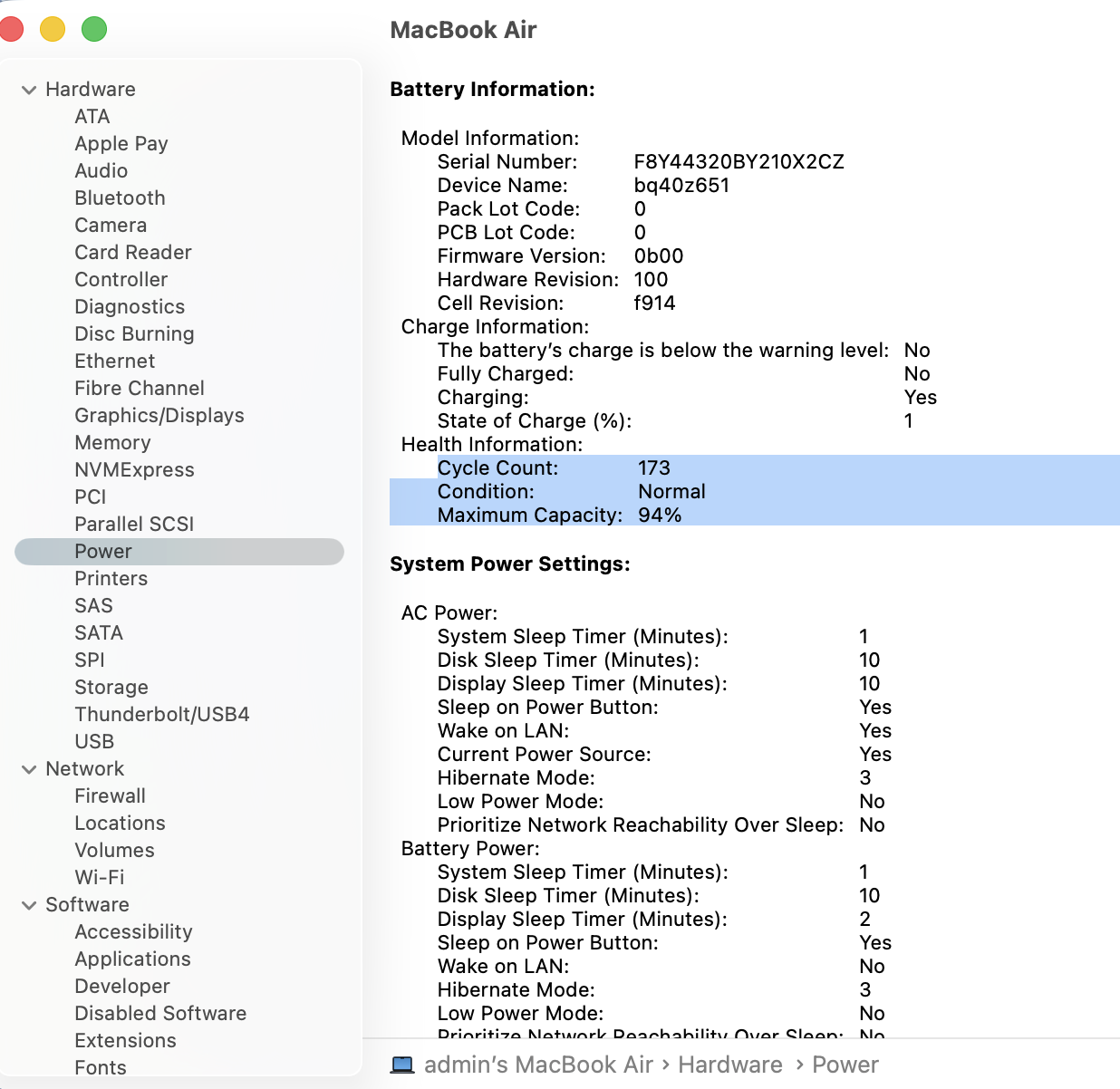Click the yellow minimize window button
1120x1089 pixels.
(x=53, y=29)
